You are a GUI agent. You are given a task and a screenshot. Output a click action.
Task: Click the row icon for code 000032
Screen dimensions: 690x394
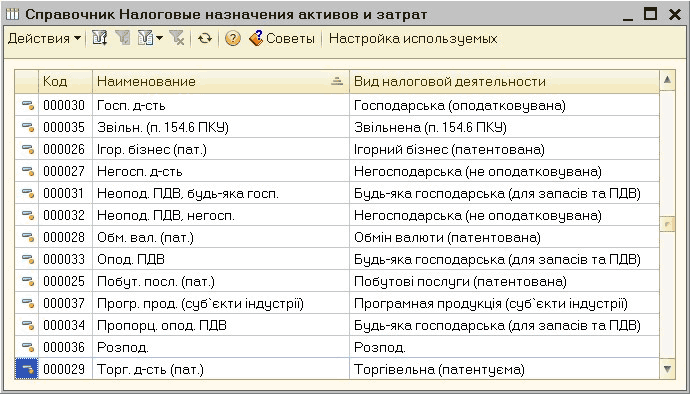[x=28, y=215]
